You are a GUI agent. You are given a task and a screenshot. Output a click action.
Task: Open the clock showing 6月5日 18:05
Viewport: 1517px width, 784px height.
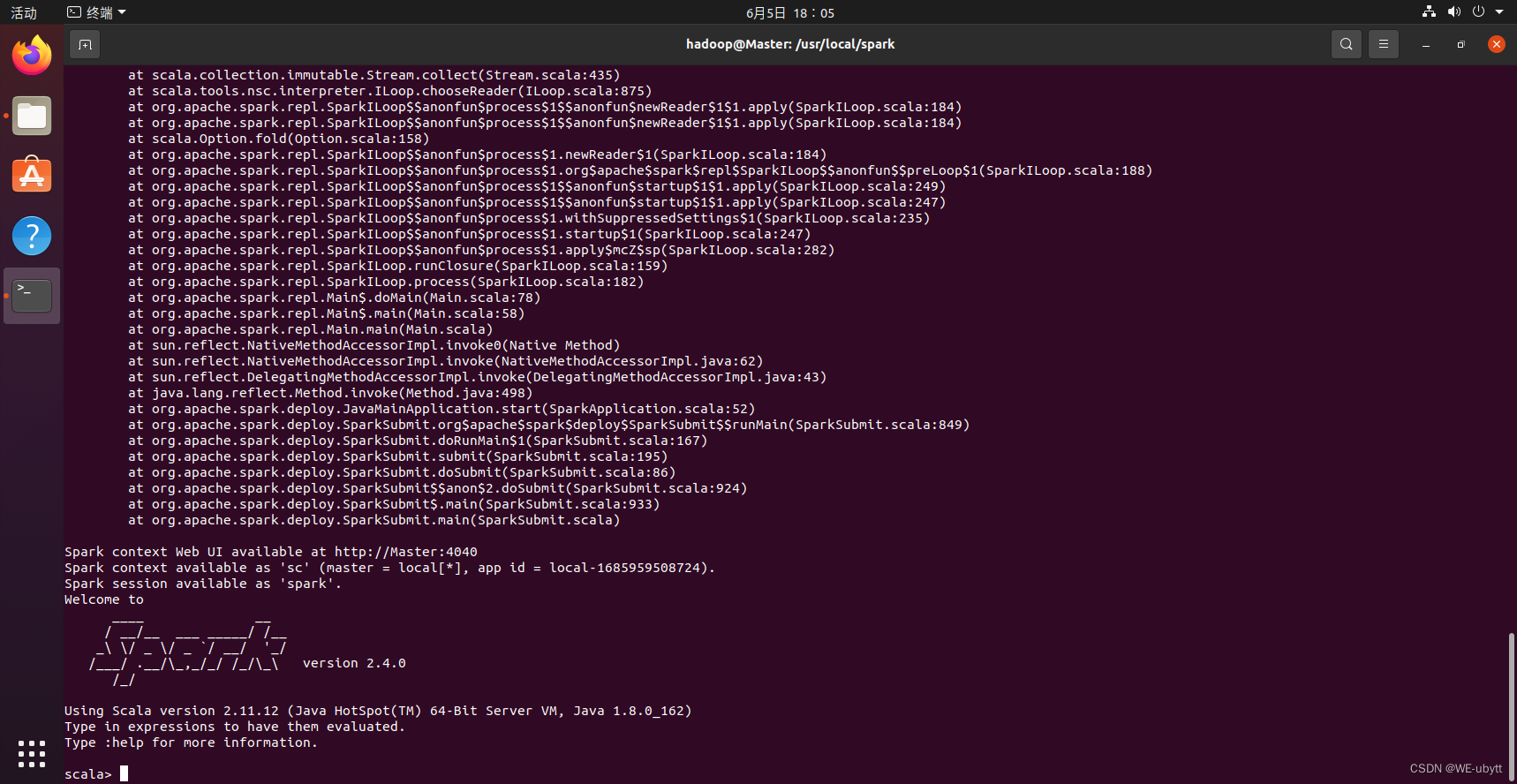point(790,12)
